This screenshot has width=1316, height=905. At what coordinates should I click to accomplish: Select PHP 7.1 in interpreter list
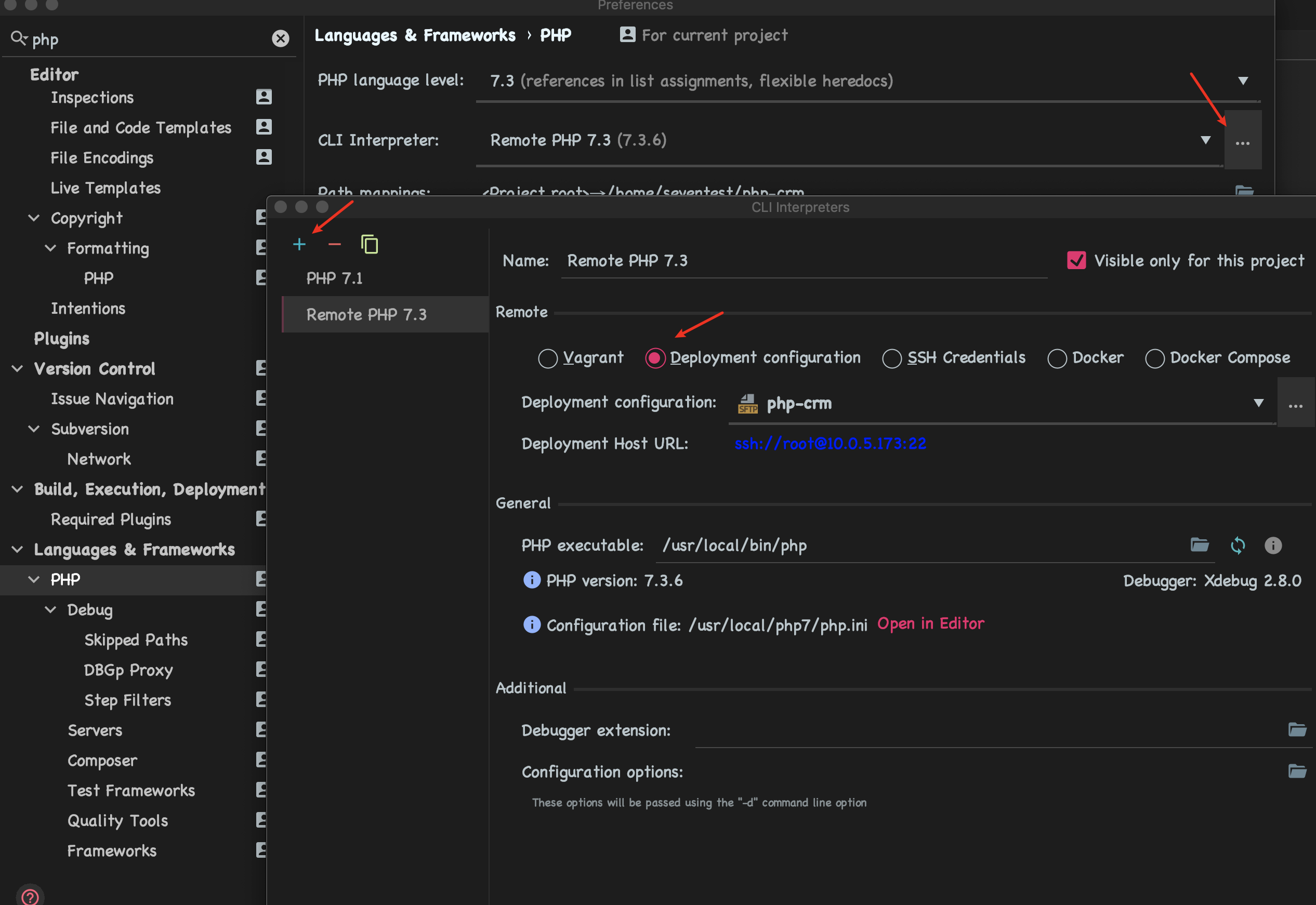point(335,278)
